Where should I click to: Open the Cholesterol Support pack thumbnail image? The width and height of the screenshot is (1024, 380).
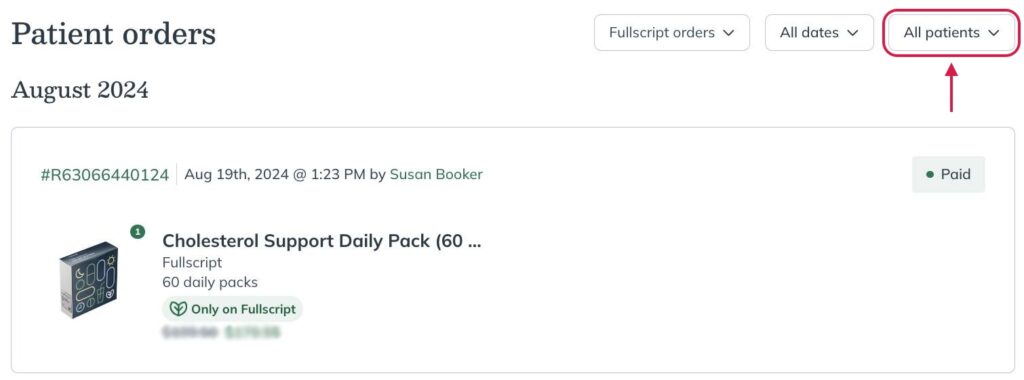pos(89,280)
